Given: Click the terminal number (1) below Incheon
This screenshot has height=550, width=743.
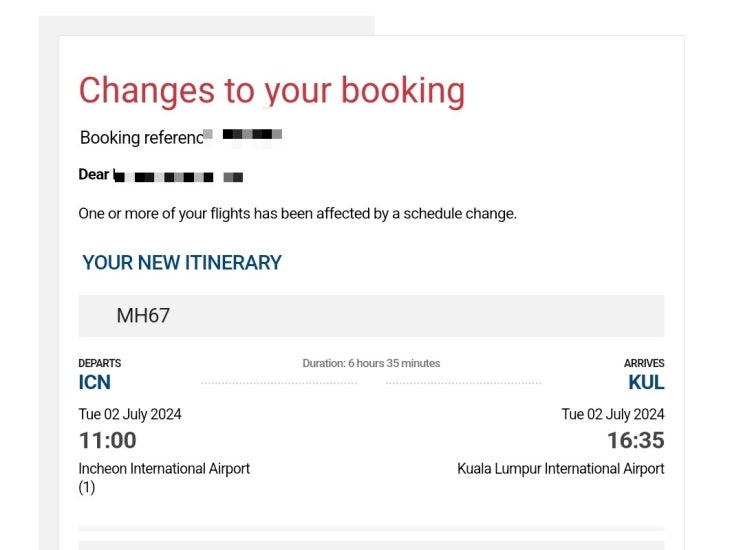Looking at the screenshot, I should 87,487.
